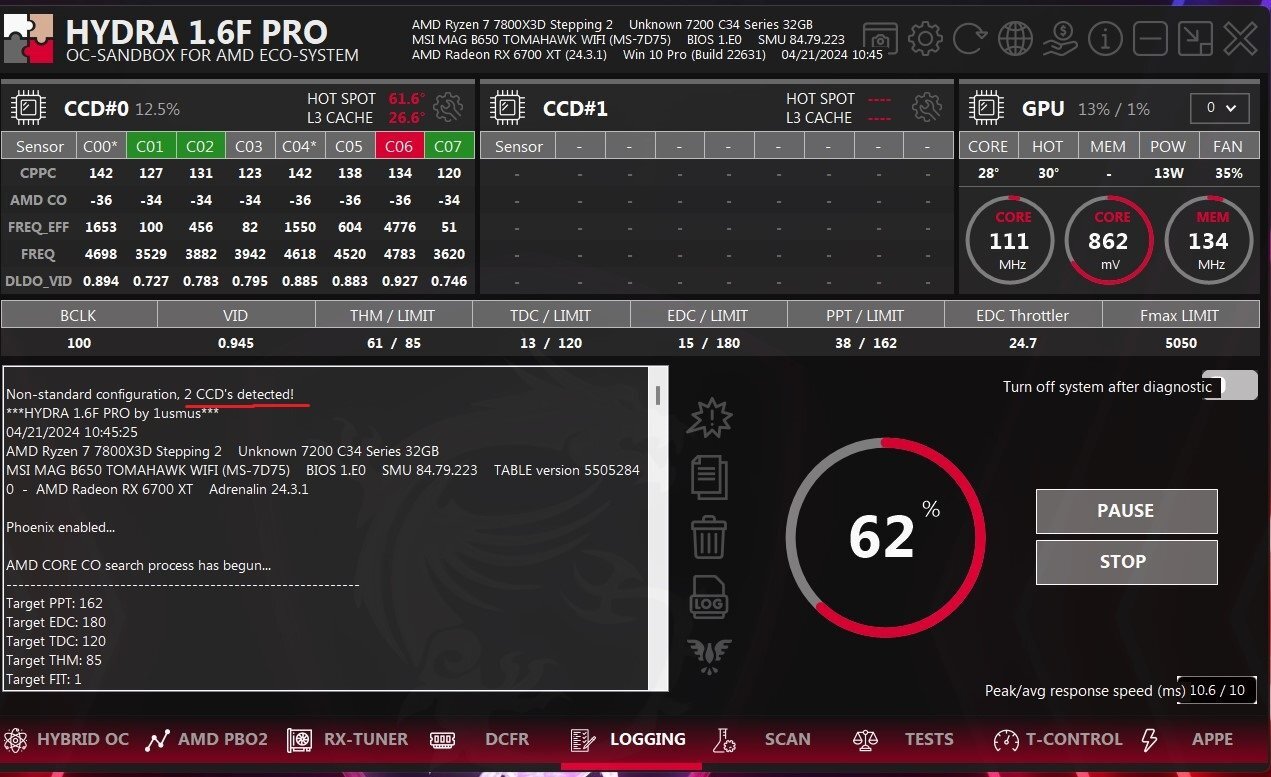
Task: Open the LOG file icon
Action: tap(709, 597)
